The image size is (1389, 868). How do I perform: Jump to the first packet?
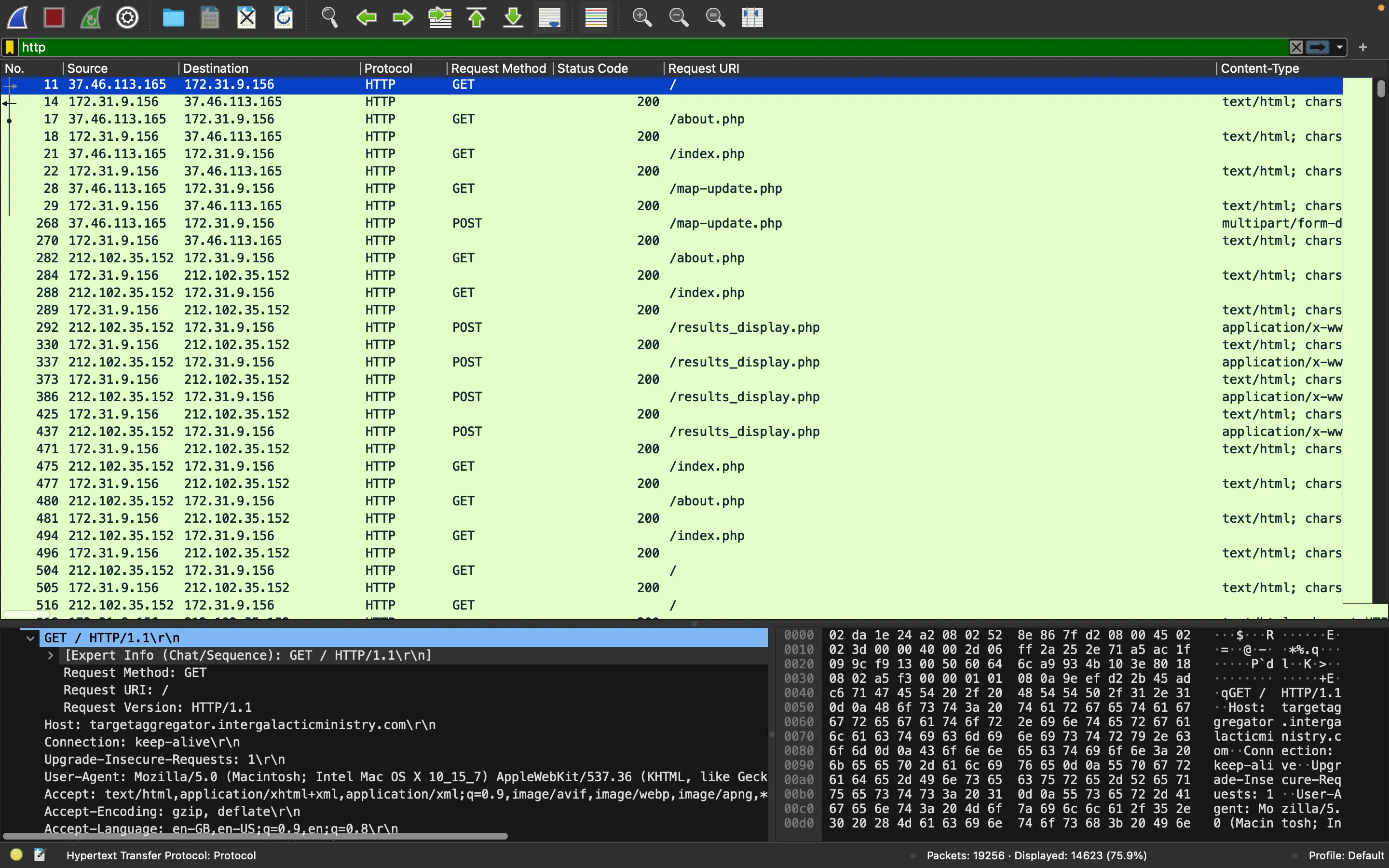click(x=477, y=17)
